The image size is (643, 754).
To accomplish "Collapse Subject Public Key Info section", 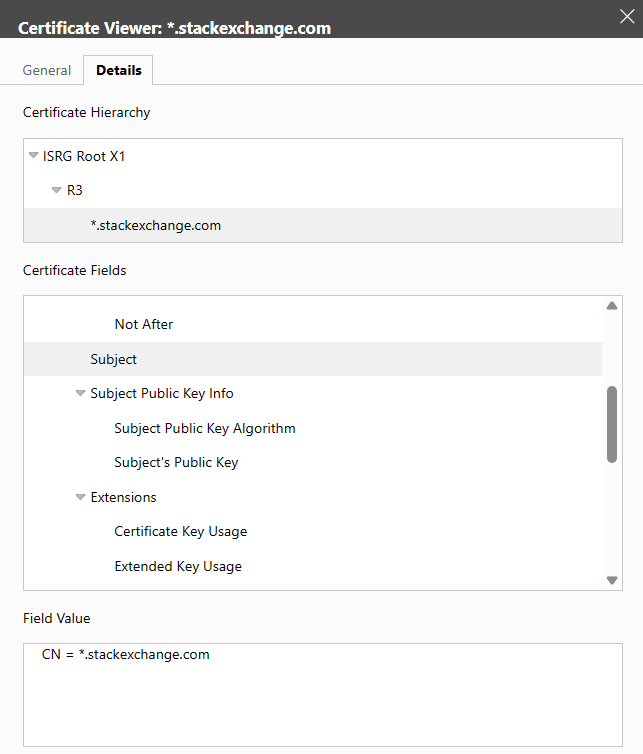I will 80,393.
